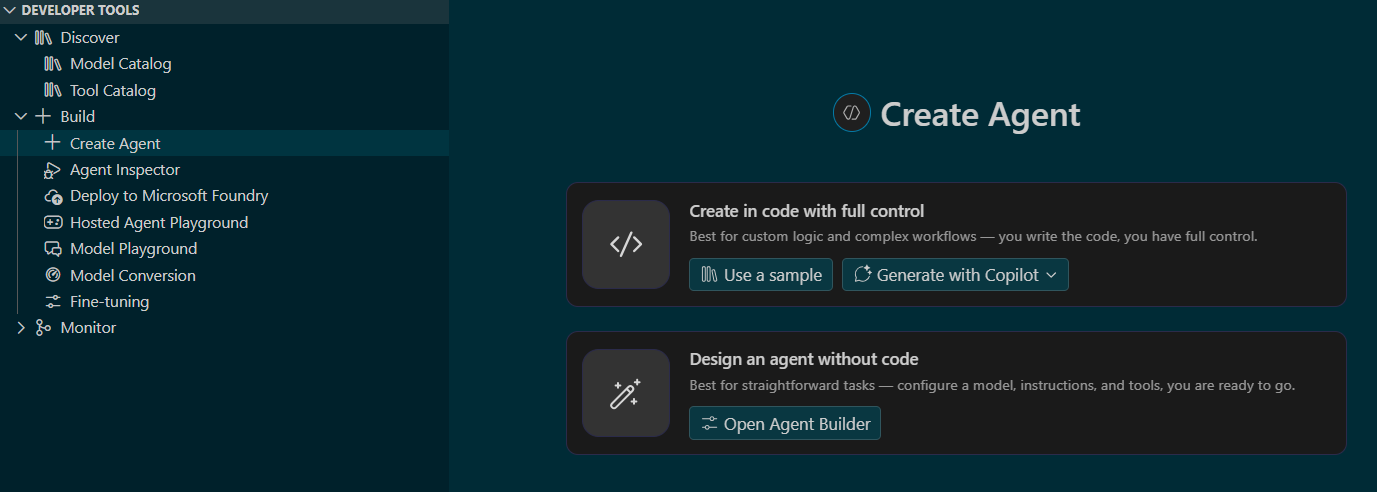Image resolution: width=1377 pixels, height=492 pixels.
Task: Open Fine-tuning from the Build section
Action: 110,301
